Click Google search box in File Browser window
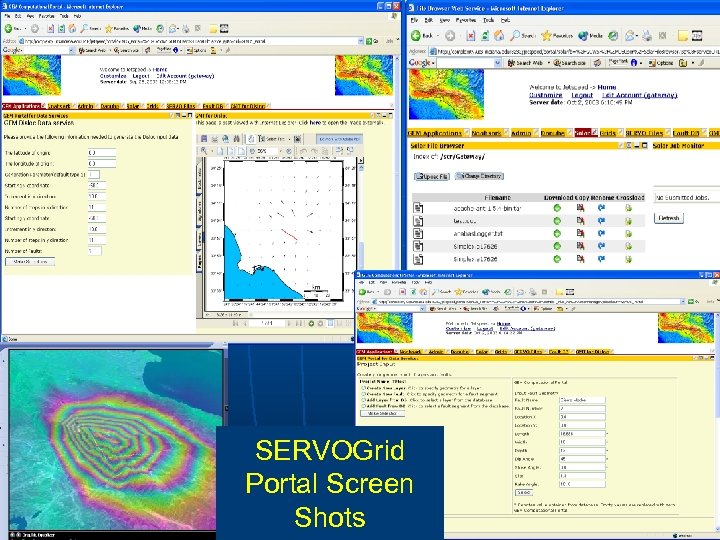The height and width of the screenshot is (540, 720). (465, 63)
